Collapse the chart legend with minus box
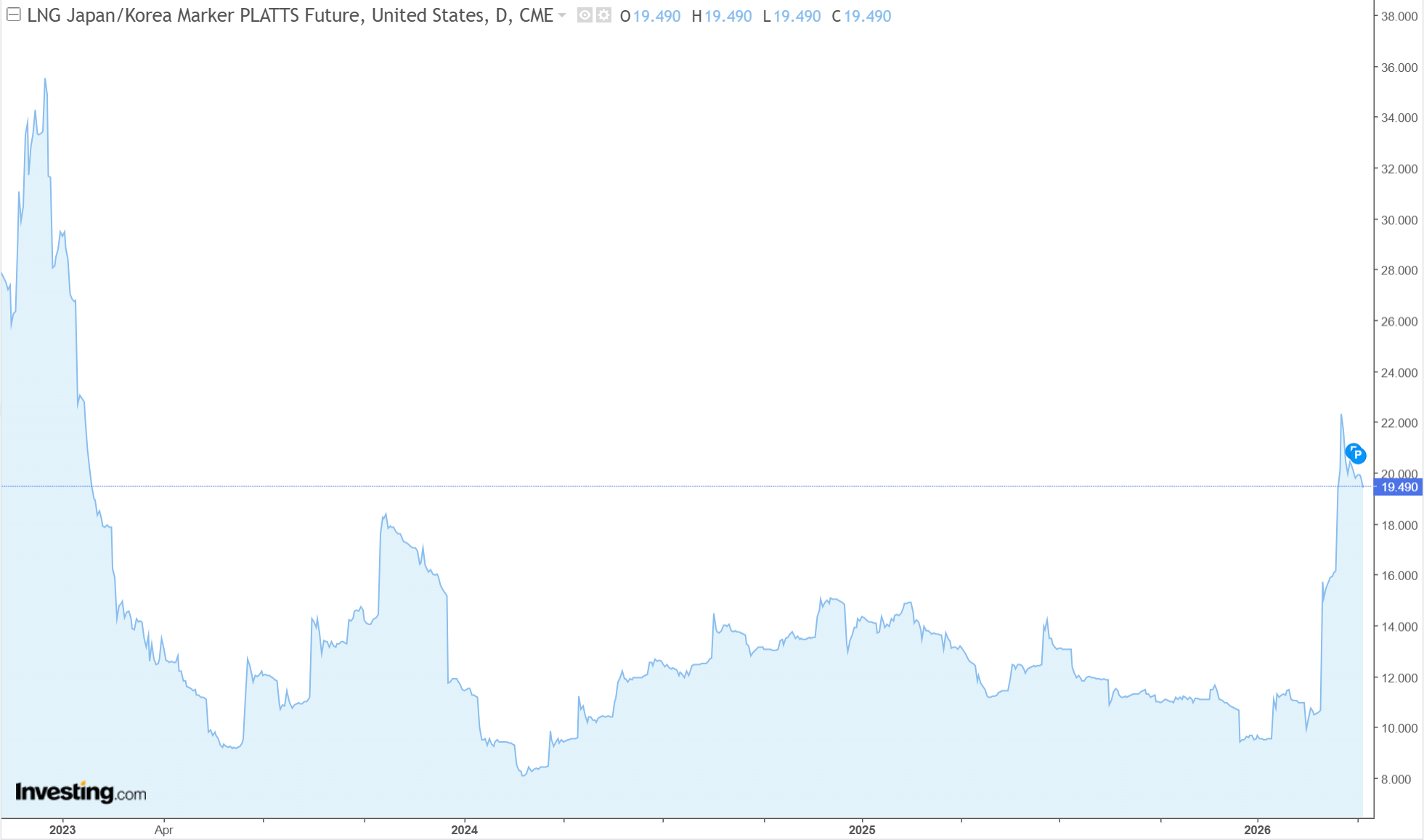 (x=13, y=15)
